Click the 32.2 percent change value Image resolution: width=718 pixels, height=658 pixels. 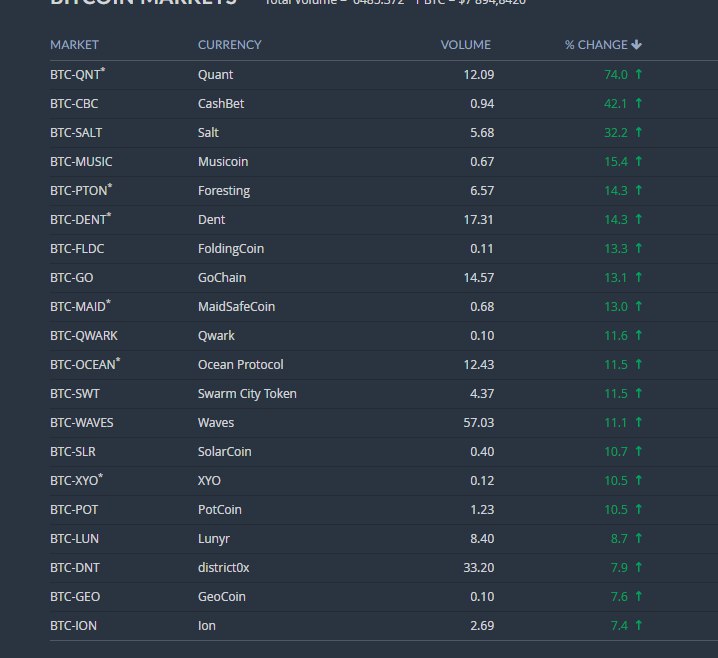click(x=616, y=133)
